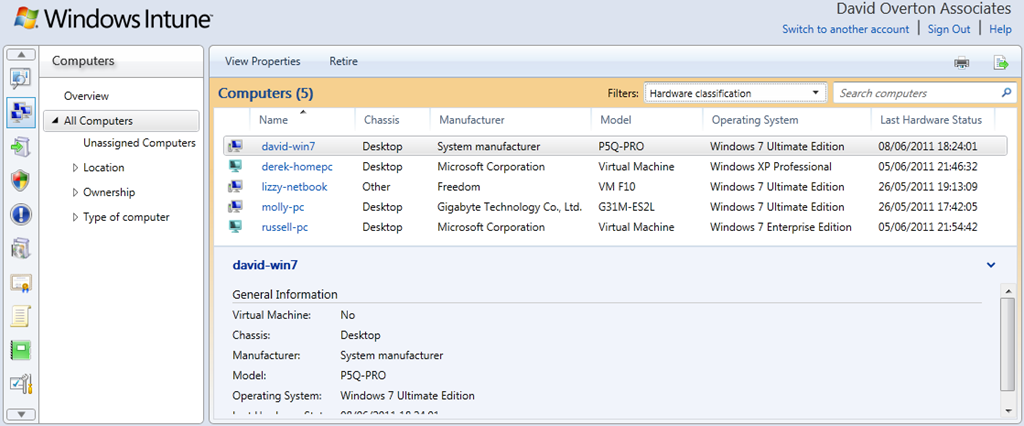Click View Properties in the toolbar
The width and height of the screenshot is (1024, 426).
click(x=263, y=61)
